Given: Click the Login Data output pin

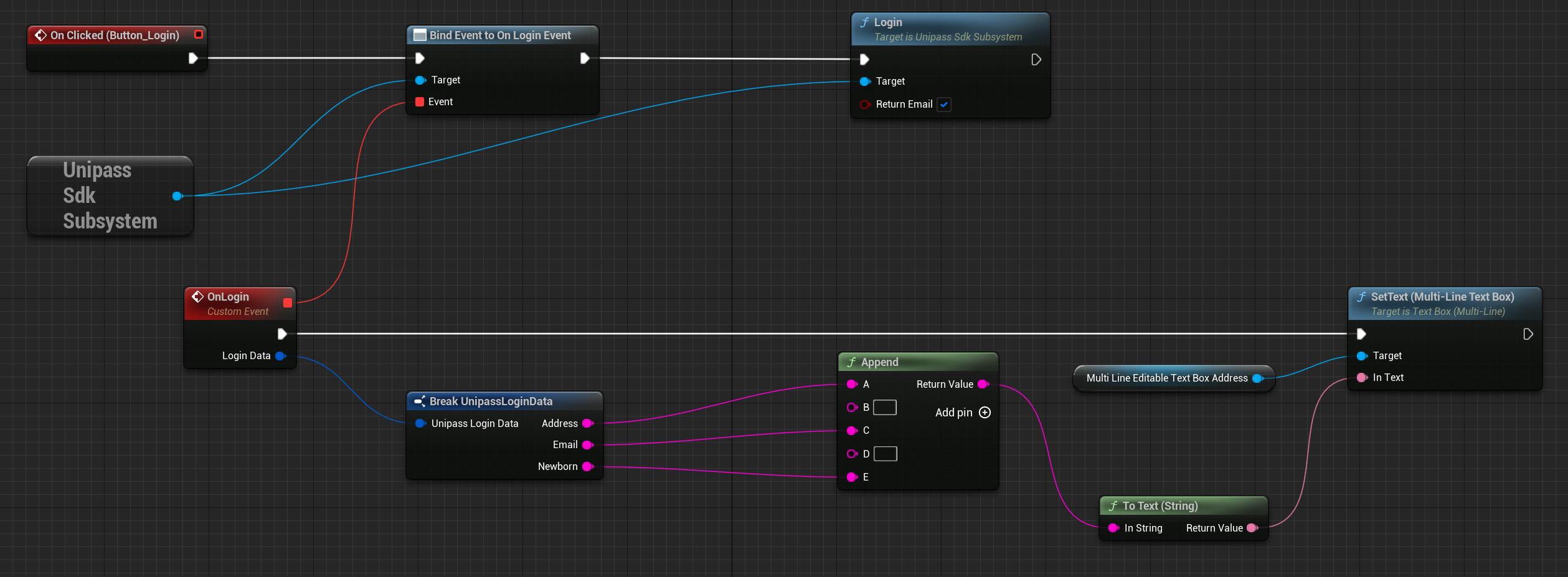Looking at the screenshot, I should tap(280, 356).
